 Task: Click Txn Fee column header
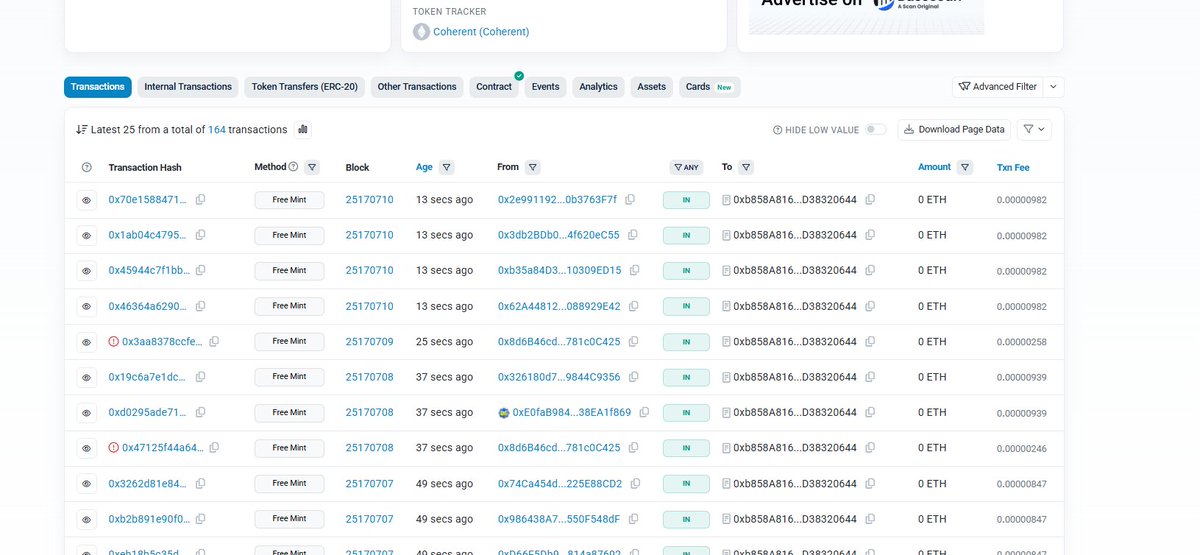click(x=1013, y=167)
